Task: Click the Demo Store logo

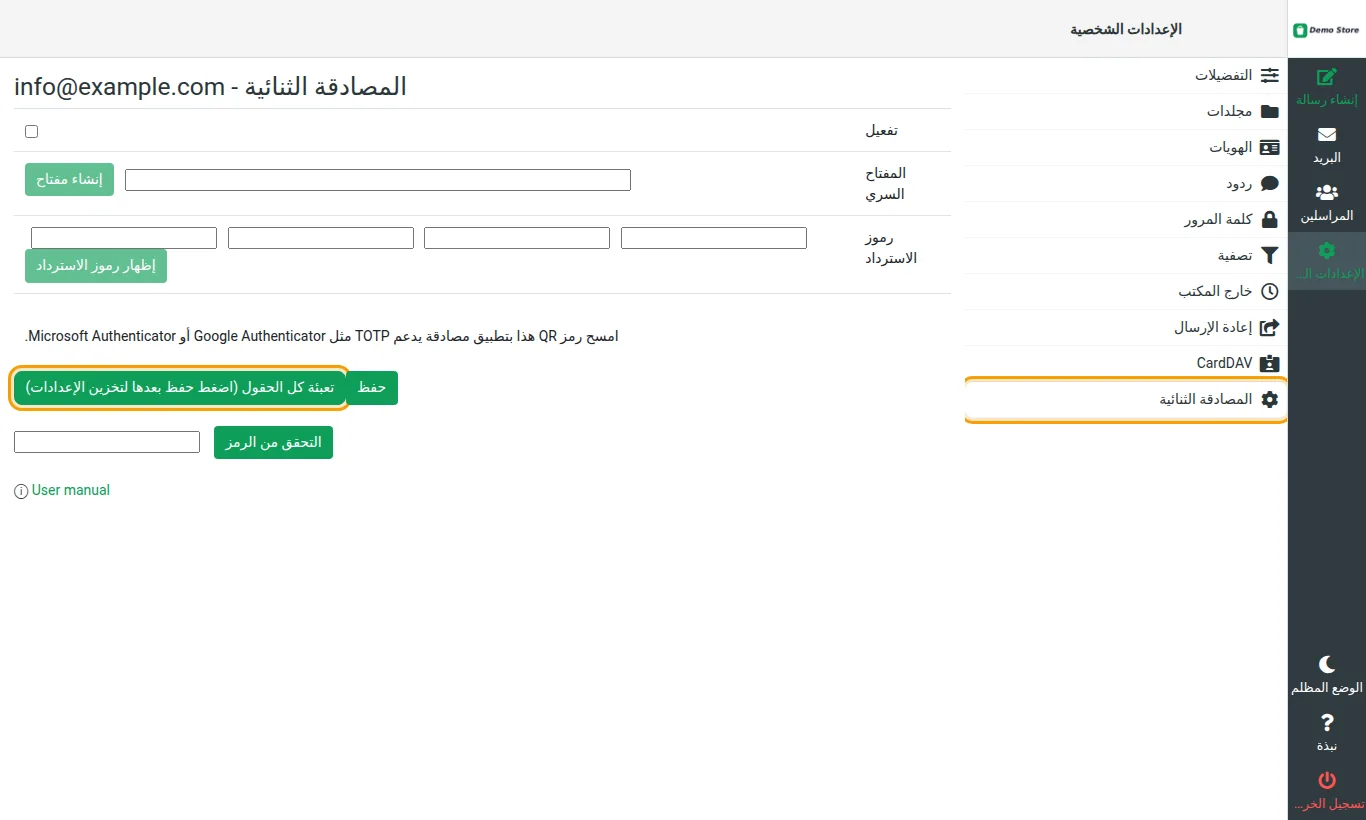Action: 1327,30
